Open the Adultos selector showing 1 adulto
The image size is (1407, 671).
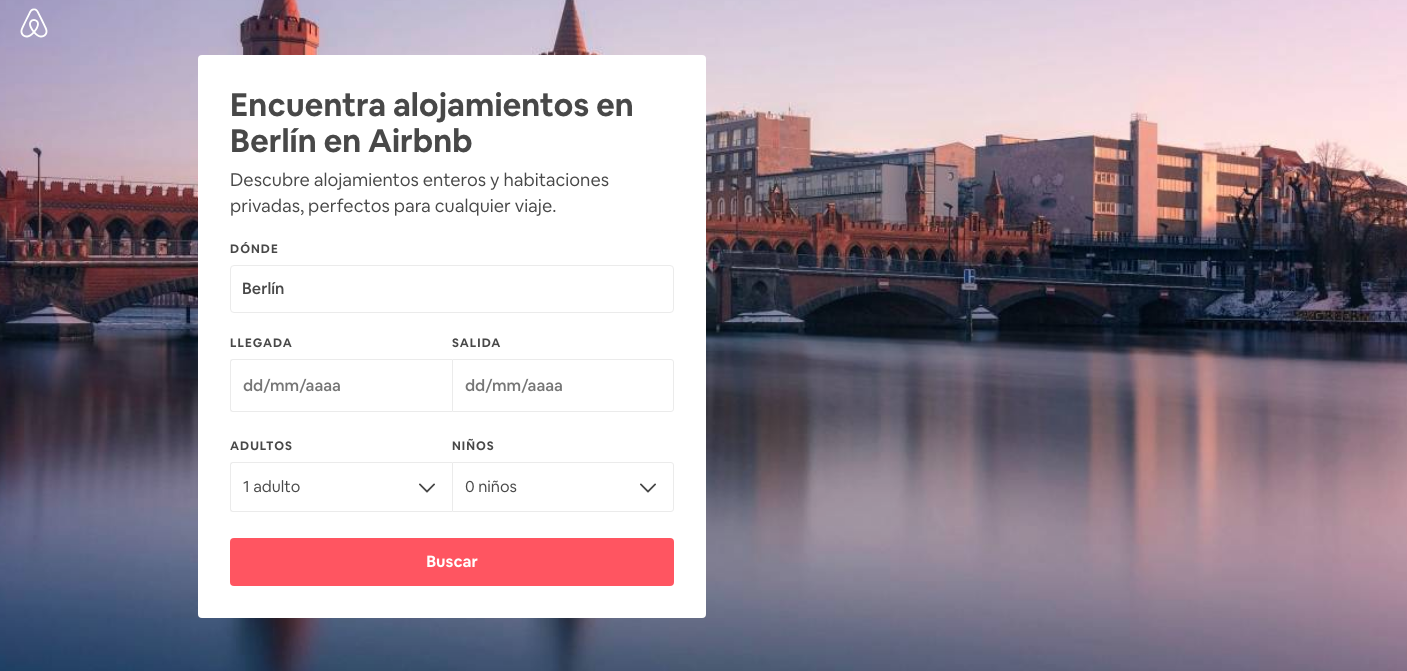(341, 487)
